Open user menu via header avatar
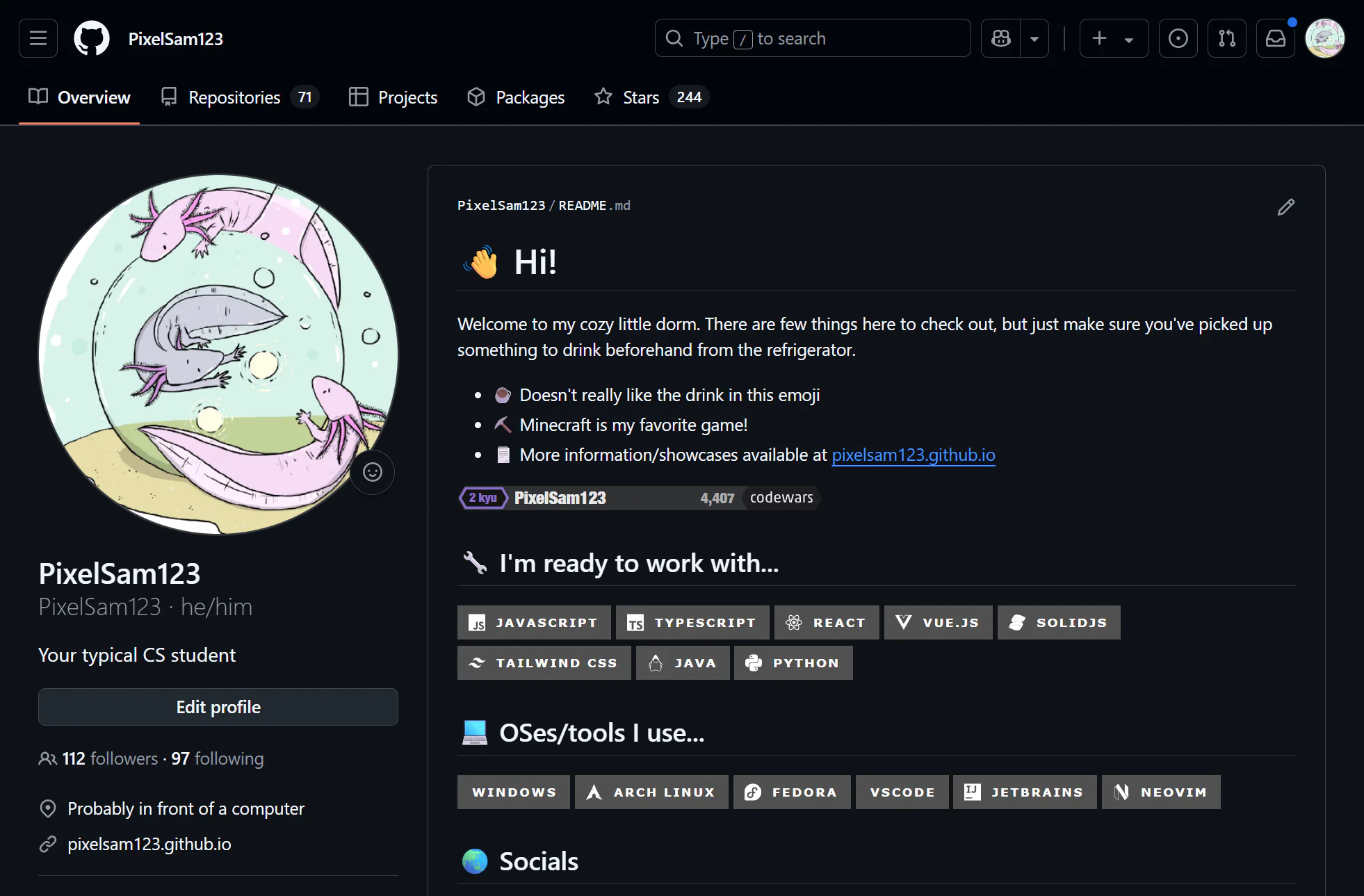1364x896 pixels. coord(1325,38)
